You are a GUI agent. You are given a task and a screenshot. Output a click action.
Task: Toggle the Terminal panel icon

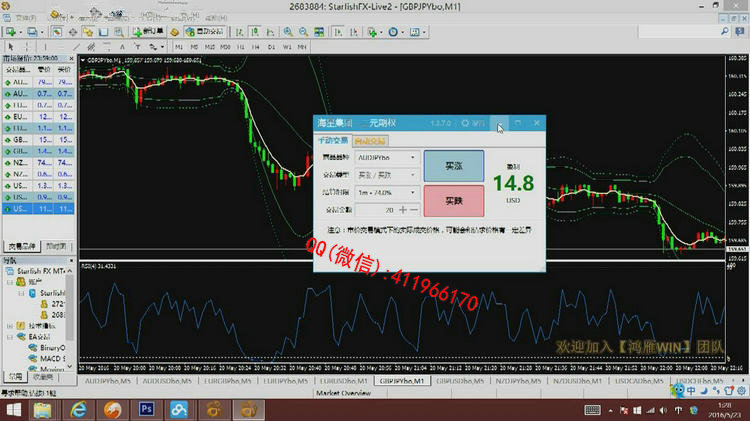point(103,32)
